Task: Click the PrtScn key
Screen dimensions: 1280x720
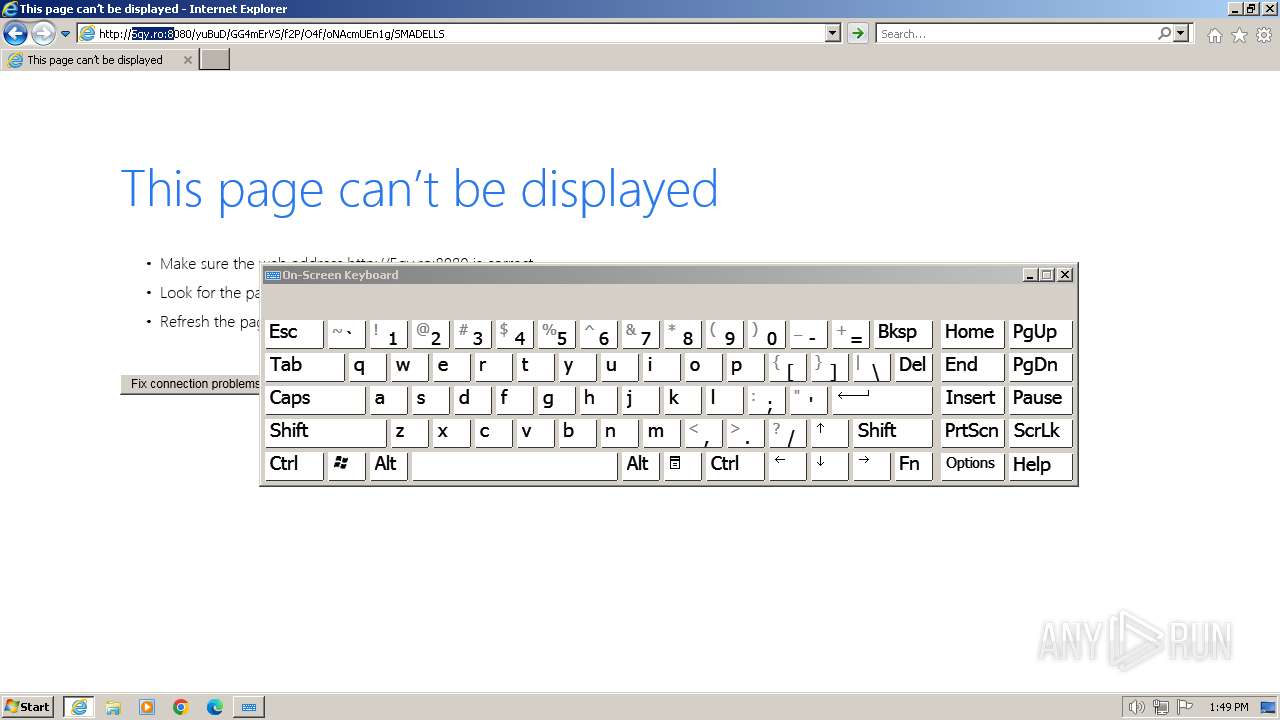Action: tap(972, 432)
